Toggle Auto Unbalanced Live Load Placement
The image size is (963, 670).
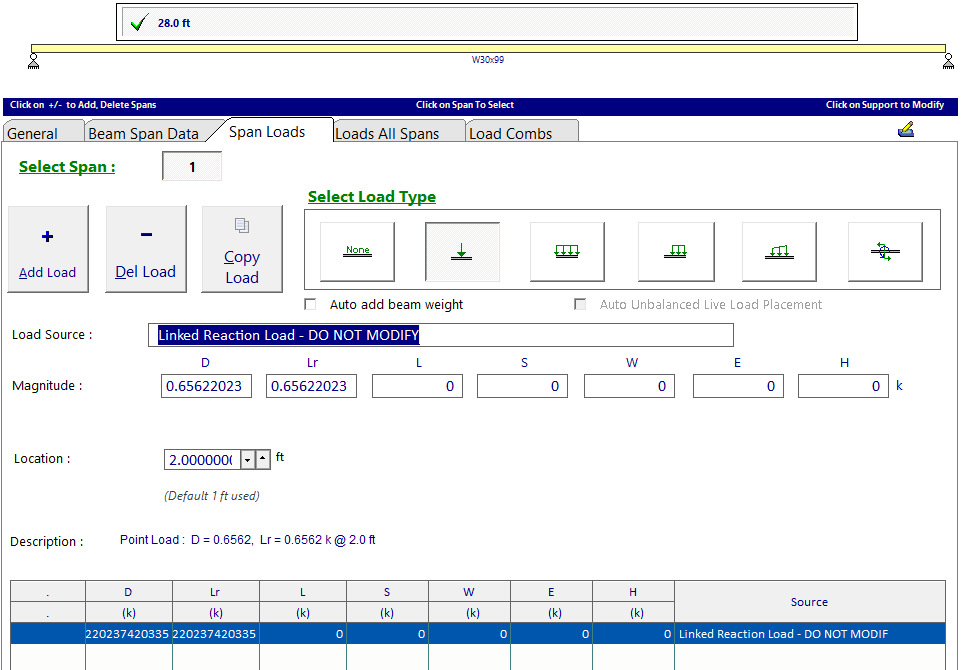tap(580, 305)
